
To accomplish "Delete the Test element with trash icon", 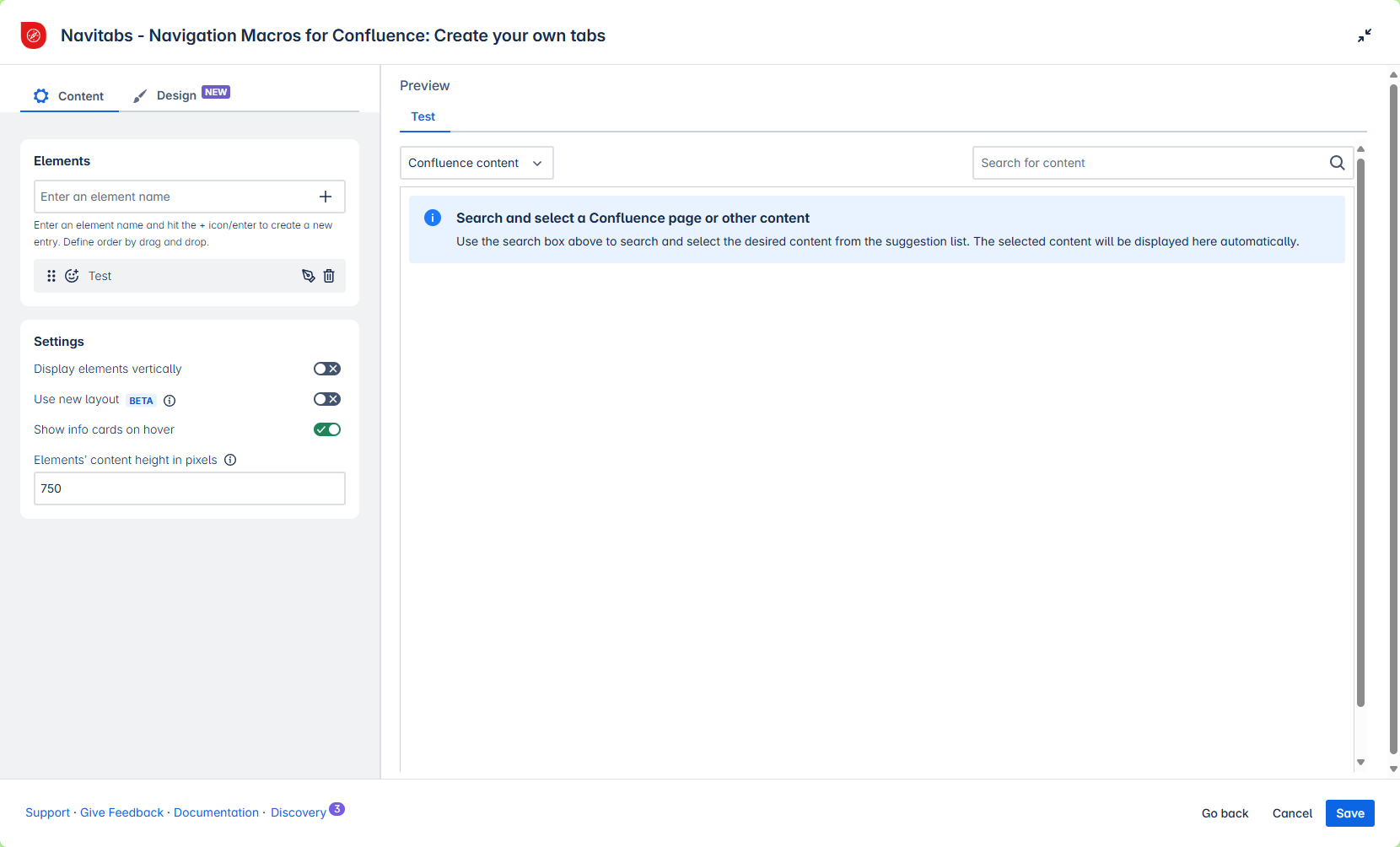I will (329, 276).
